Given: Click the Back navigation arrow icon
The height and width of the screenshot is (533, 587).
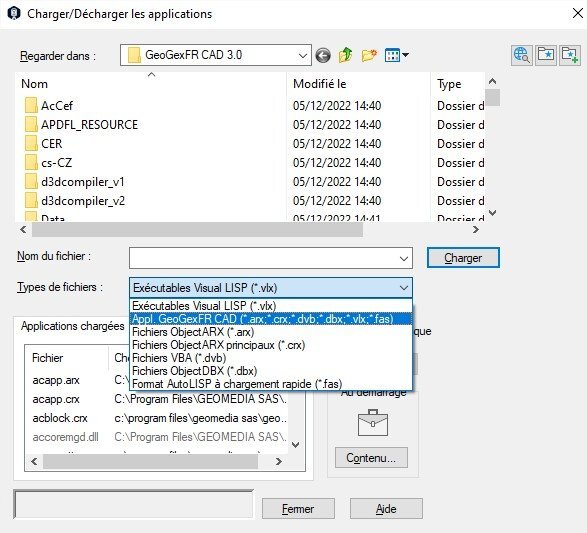Looking at the screenshot, I should point(323,56).
